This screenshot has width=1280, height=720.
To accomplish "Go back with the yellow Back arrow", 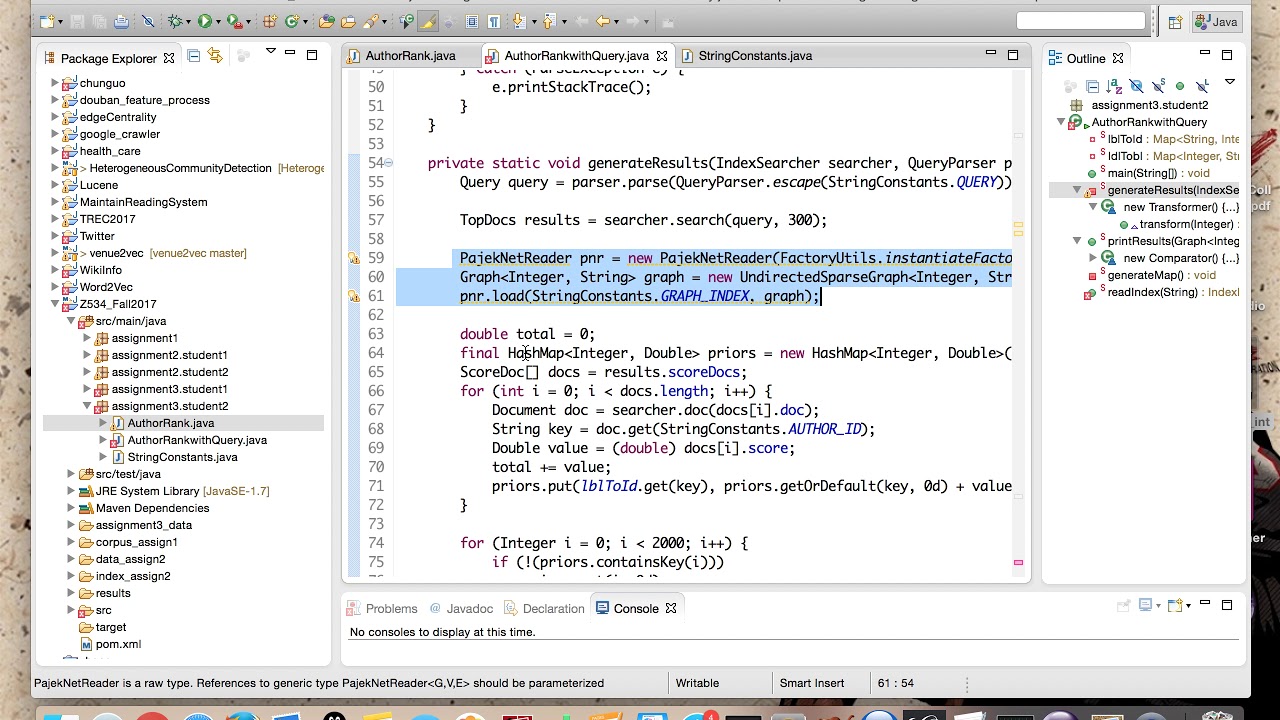I will click(603, 21).
